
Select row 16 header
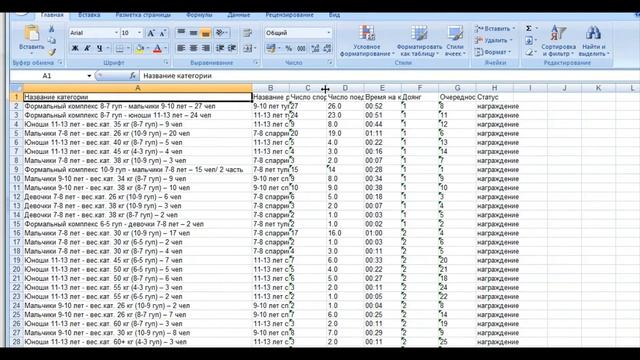click(x=16, y=233)
